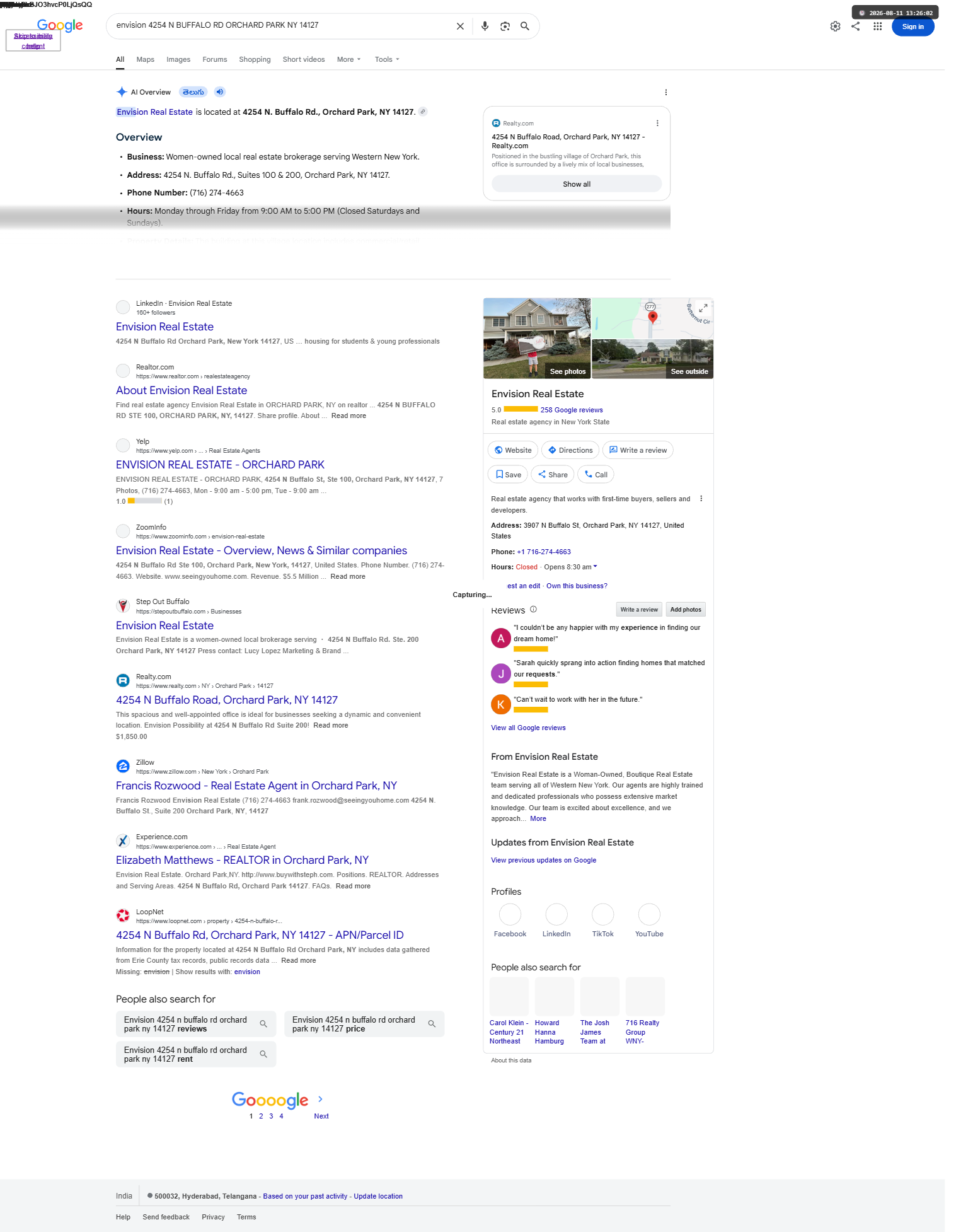Click Realty.com favicon in search result
The image size is (956, 1232).
123,681
